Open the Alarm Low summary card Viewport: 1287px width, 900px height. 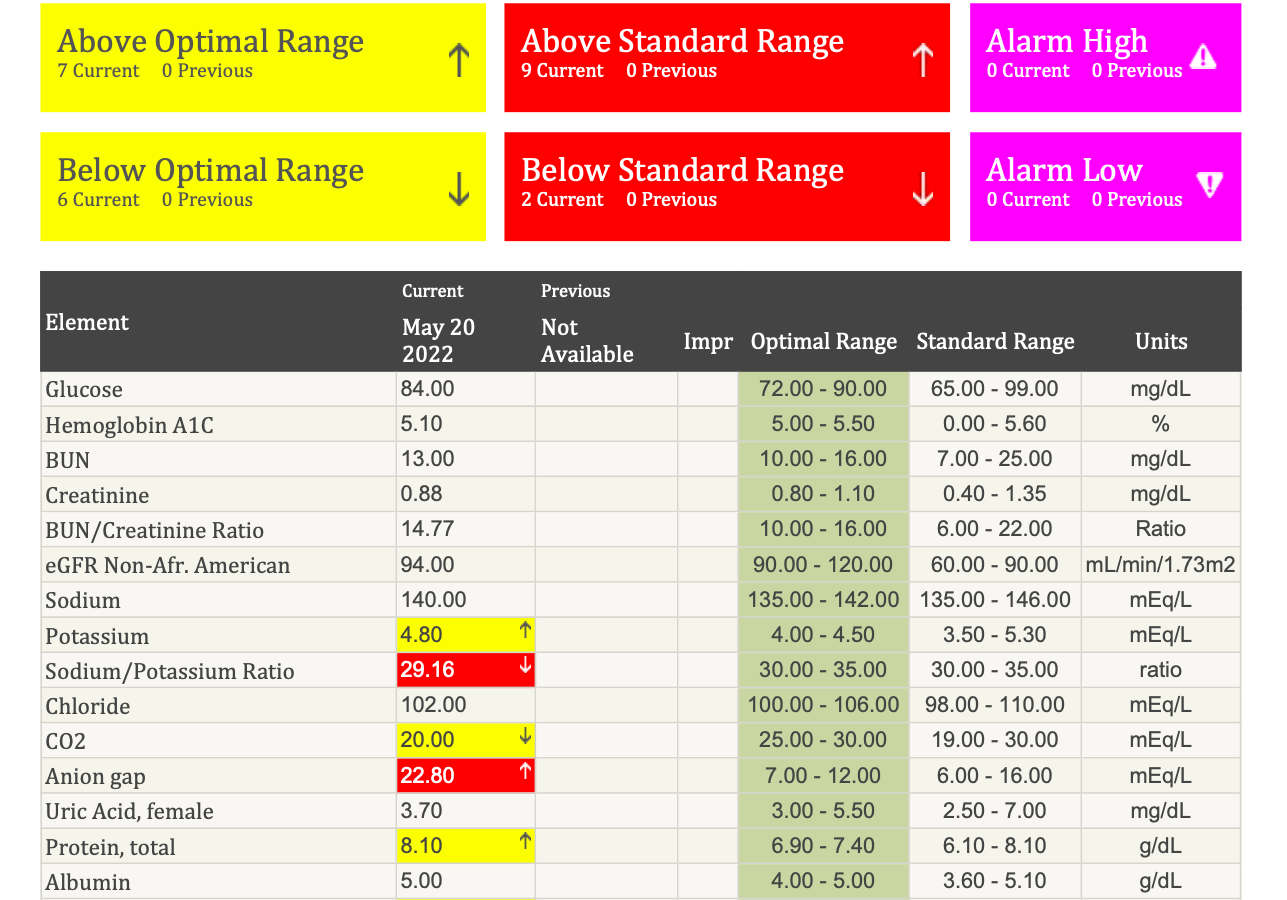1105,186
